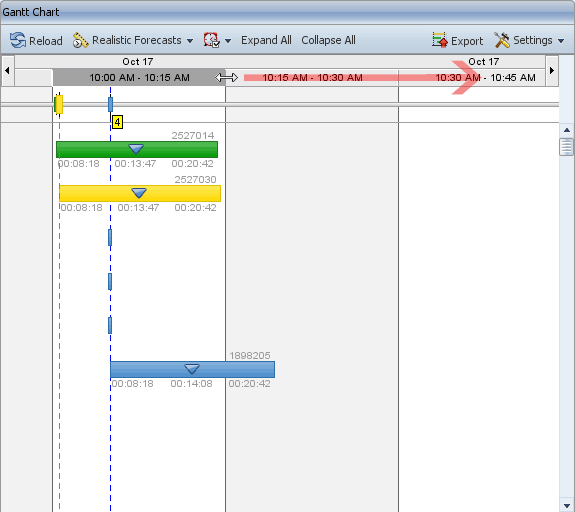Click the blue bar for 1898205
Screen dimensions: 575x512
coord(192,369)
